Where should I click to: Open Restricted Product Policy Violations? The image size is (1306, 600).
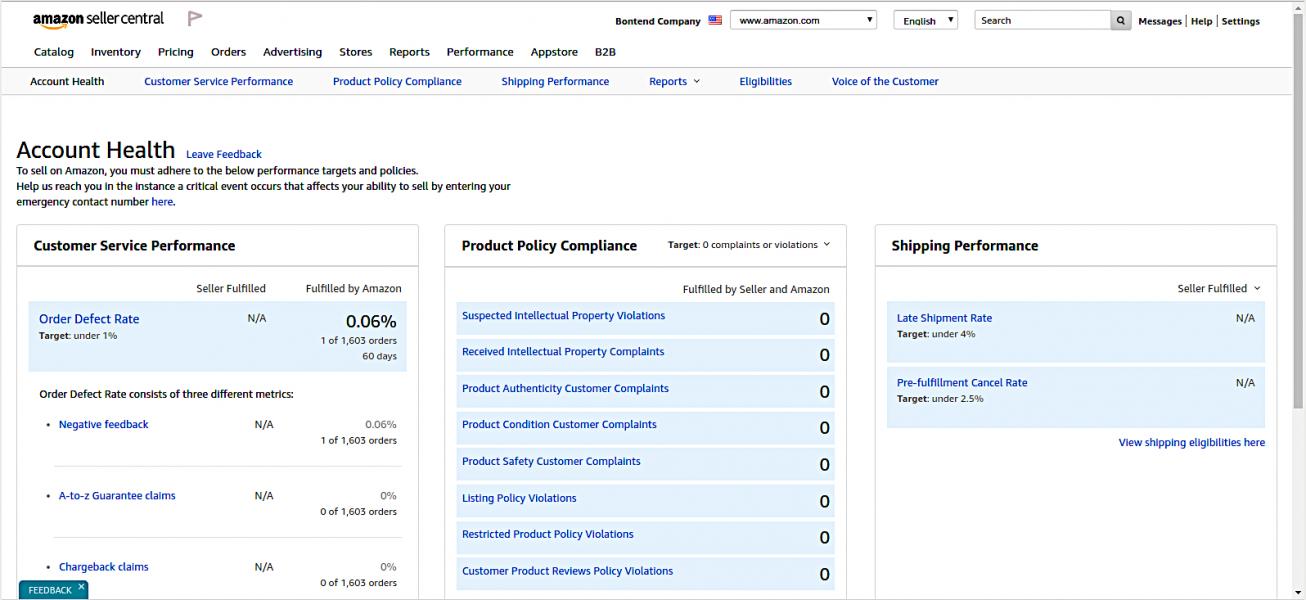548,535
